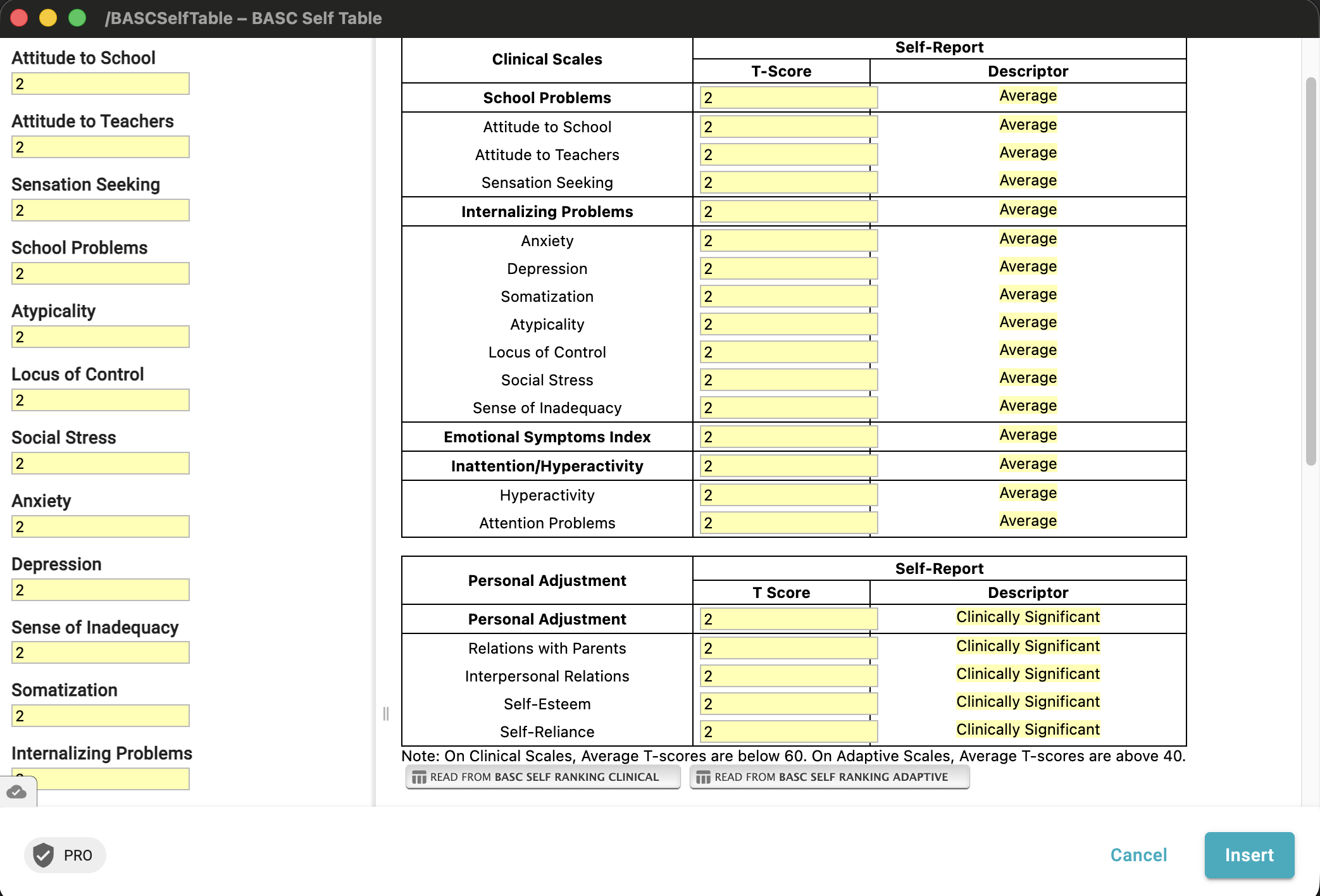Click the panel divider handle
1320x896 pixels.
[385, 714]
